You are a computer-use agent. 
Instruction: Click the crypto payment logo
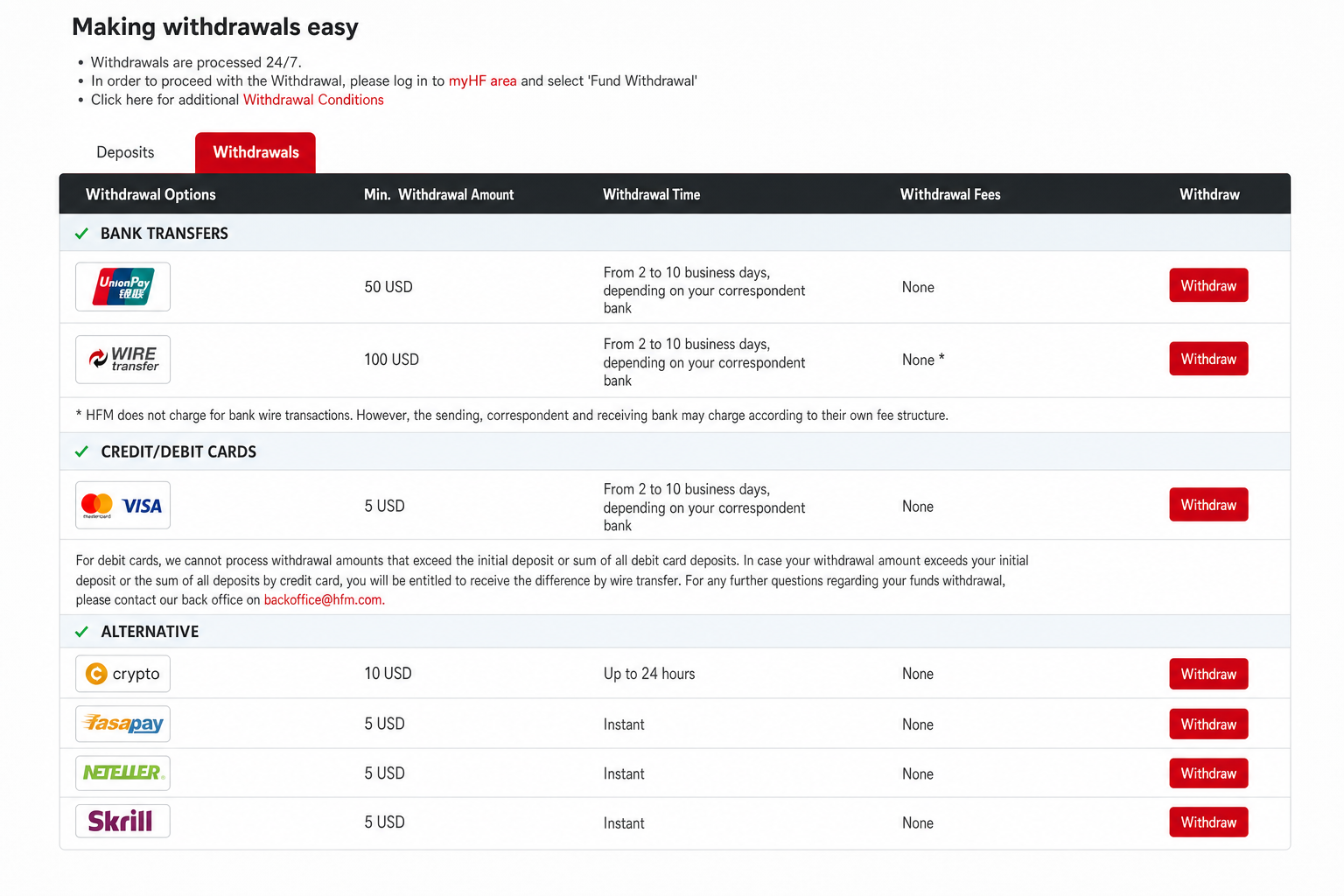coord(122,674)
